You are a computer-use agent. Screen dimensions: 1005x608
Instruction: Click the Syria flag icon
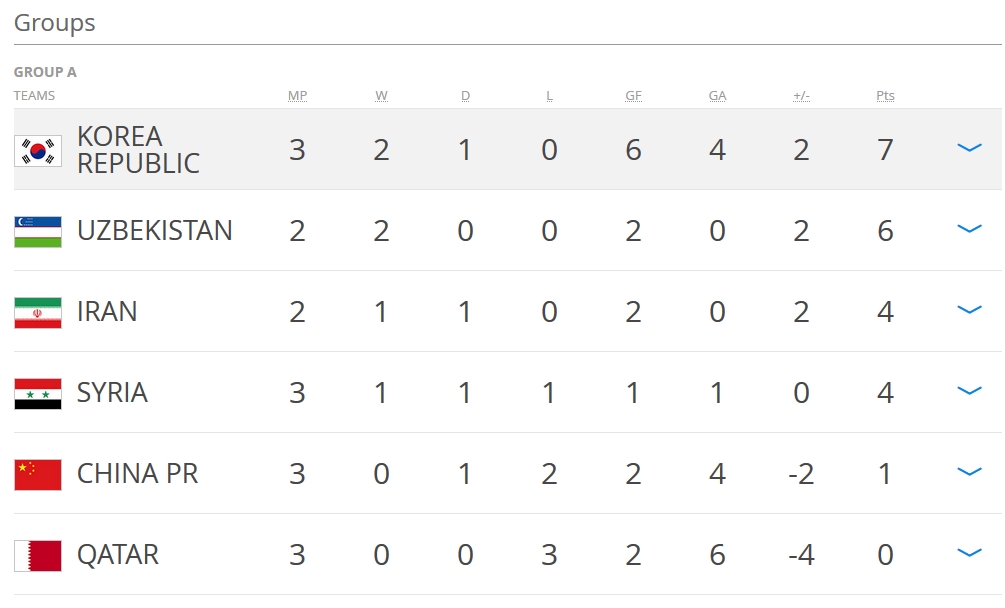[x=38, y=393]
